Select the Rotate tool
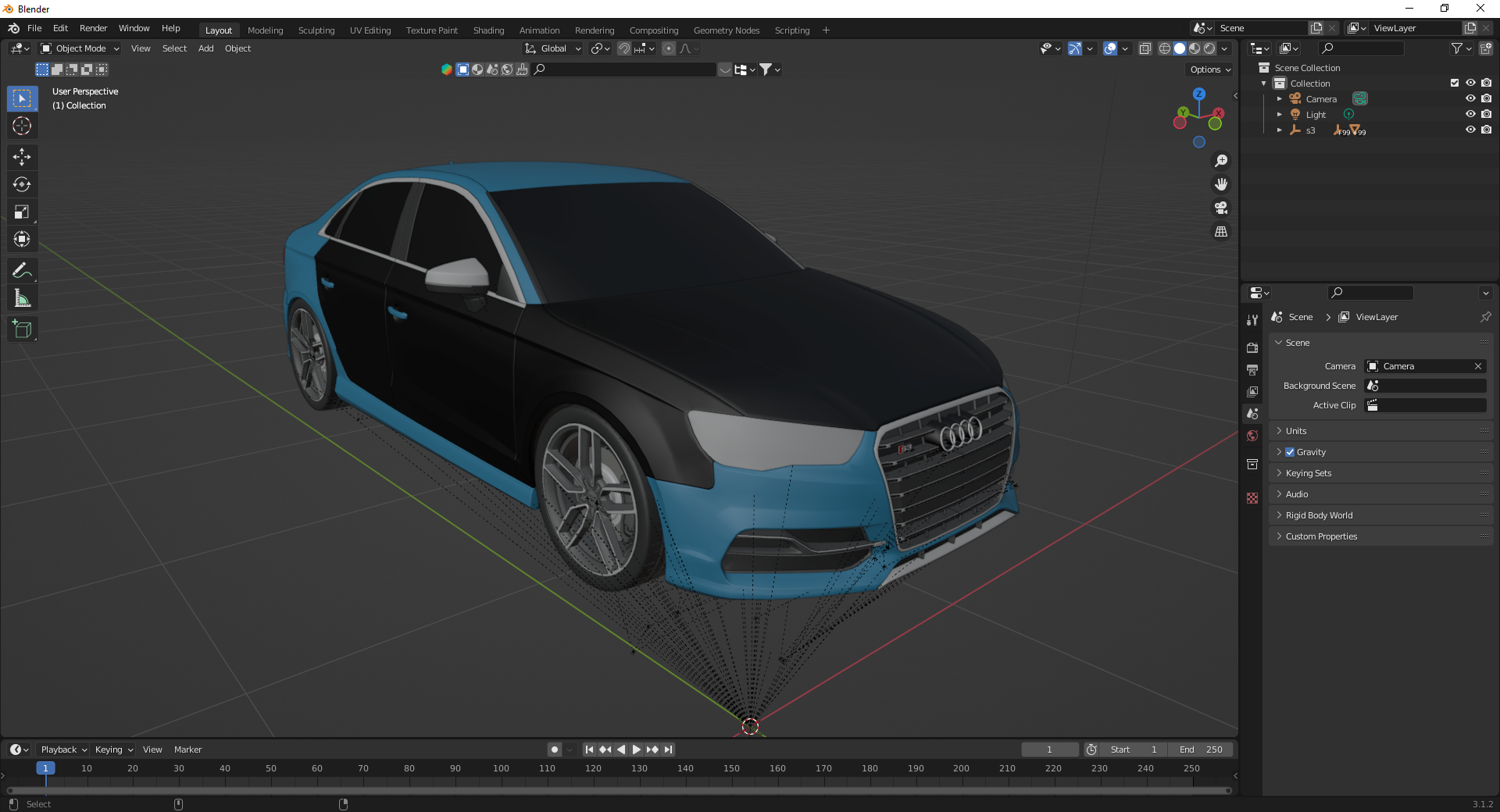Viewport: 1500px width, 812px height. [22, 184]
